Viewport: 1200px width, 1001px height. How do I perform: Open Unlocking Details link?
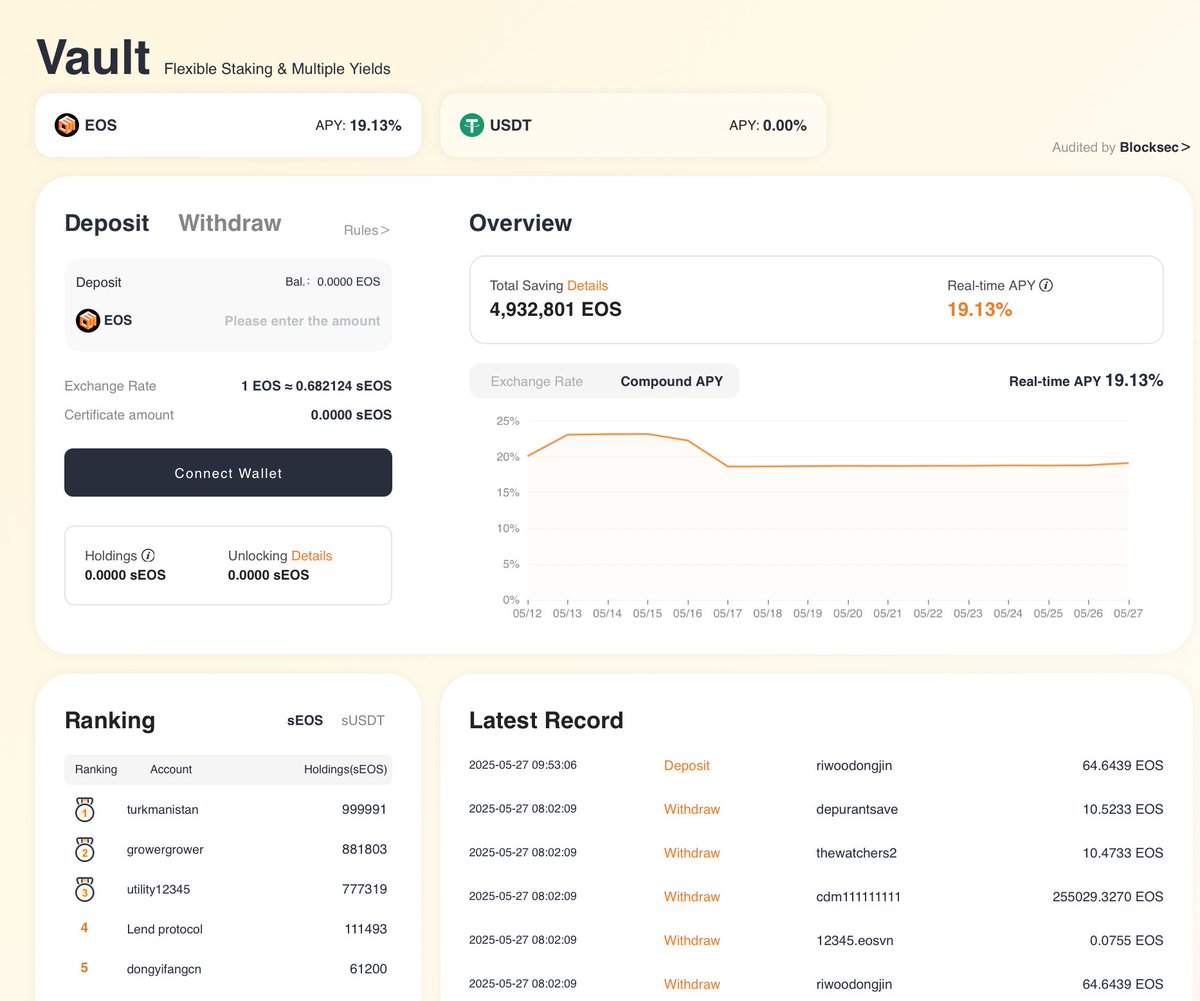(x=311, y=556)
